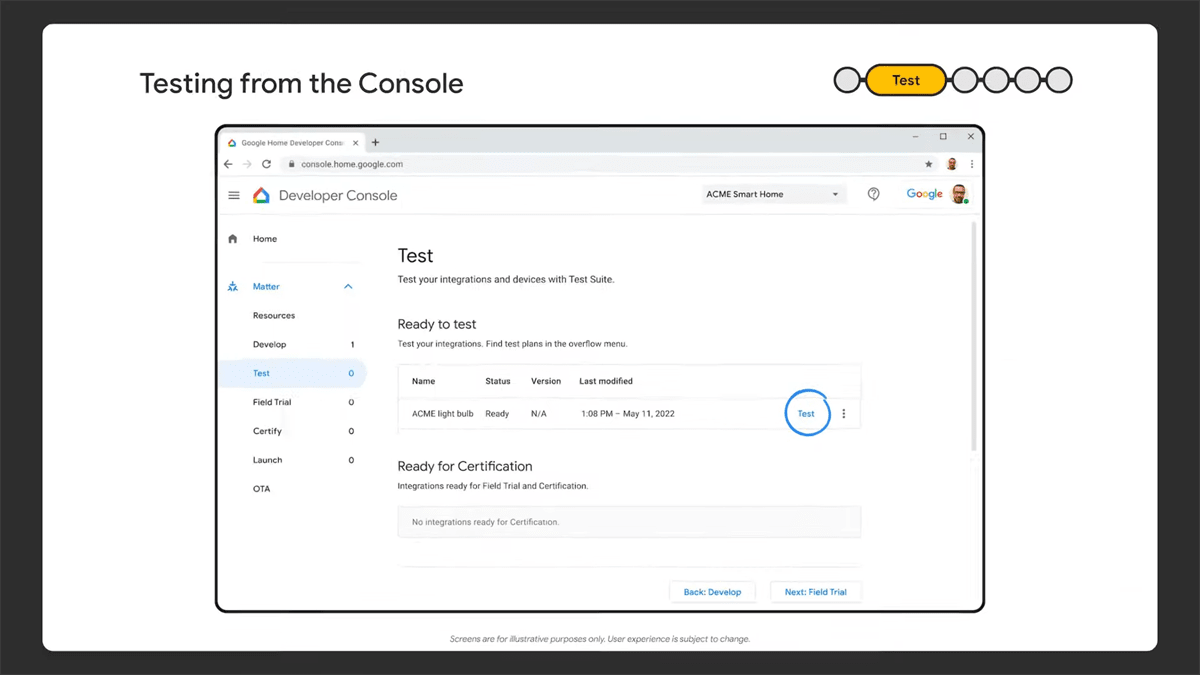Click the Name column header
This screenshot has height=675, width=1200.
[423, 381]
